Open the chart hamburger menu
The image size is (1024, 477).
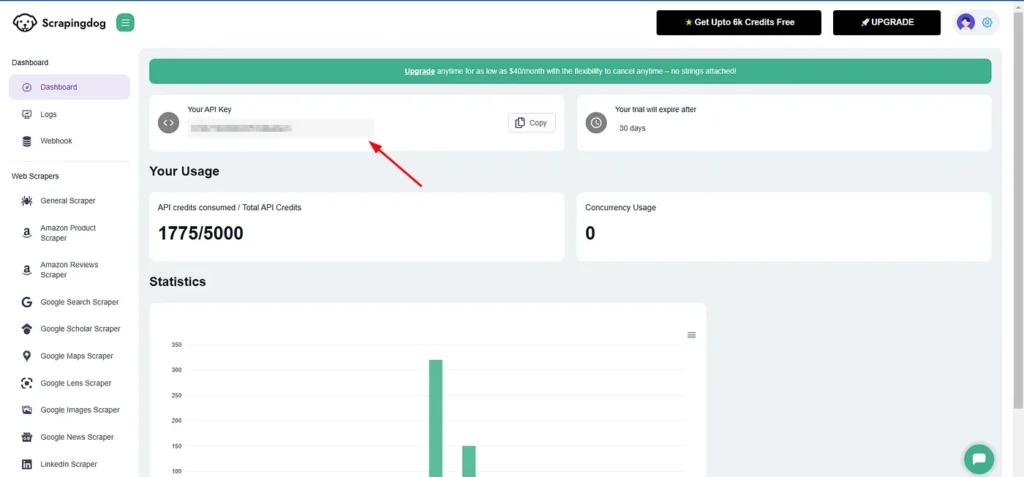tap(691, 335)
